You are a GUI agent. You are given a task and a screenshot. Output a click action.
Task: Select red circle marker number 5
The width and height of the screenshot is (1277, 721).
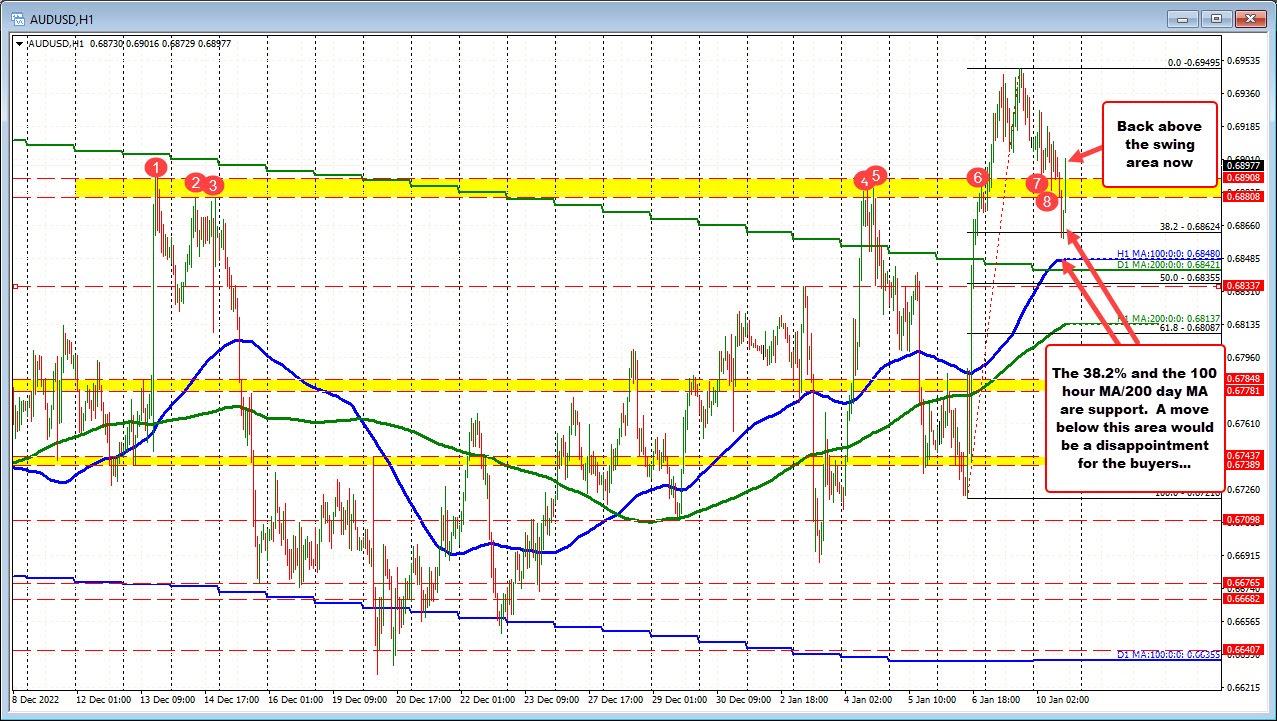[877, 175]
